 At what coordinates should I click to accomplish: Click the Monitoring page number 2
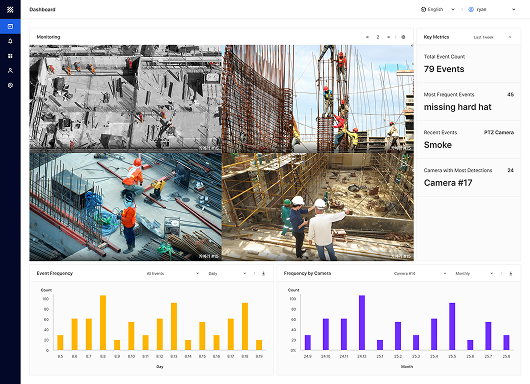coord(378,37)
